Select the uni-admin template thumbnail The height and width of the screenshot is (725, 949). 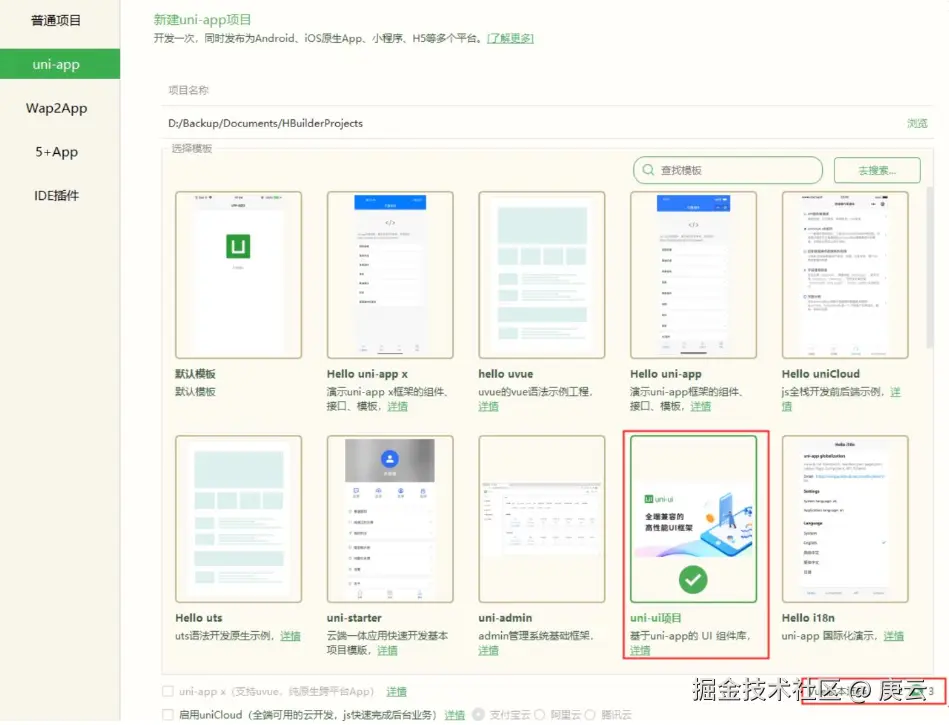(542, 519)
